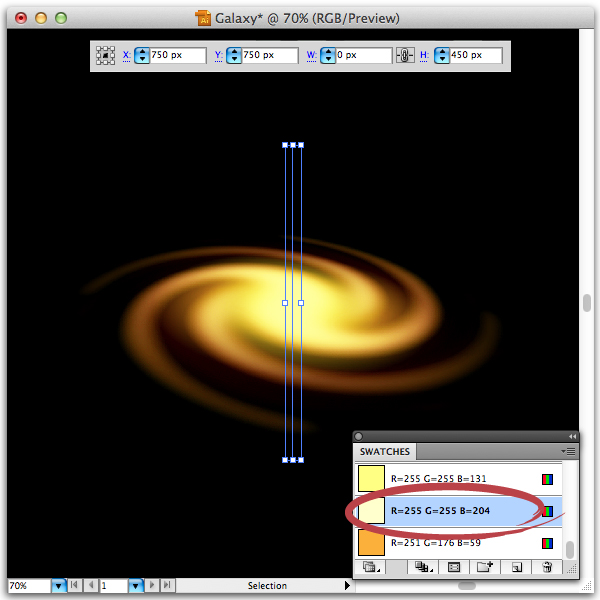The width and height of the screenshot is (600, 600).
Task: Click the Selection status text in the status bar
Action: 267,585
